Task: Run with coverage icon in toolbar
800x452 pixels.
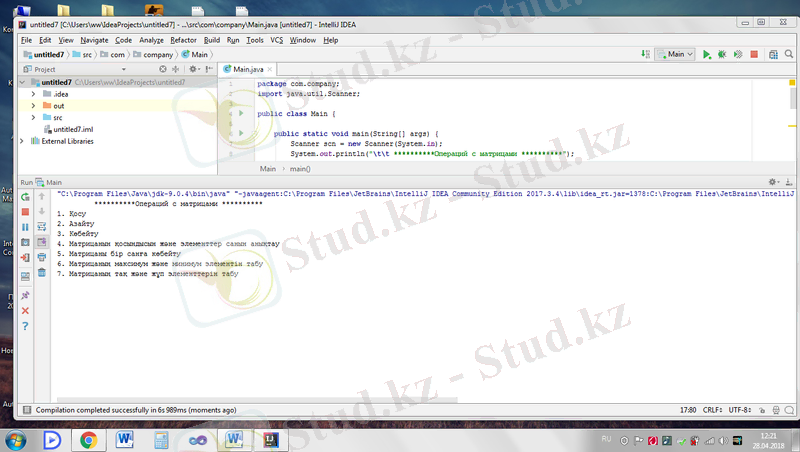Action: click(x=738, y=55)
